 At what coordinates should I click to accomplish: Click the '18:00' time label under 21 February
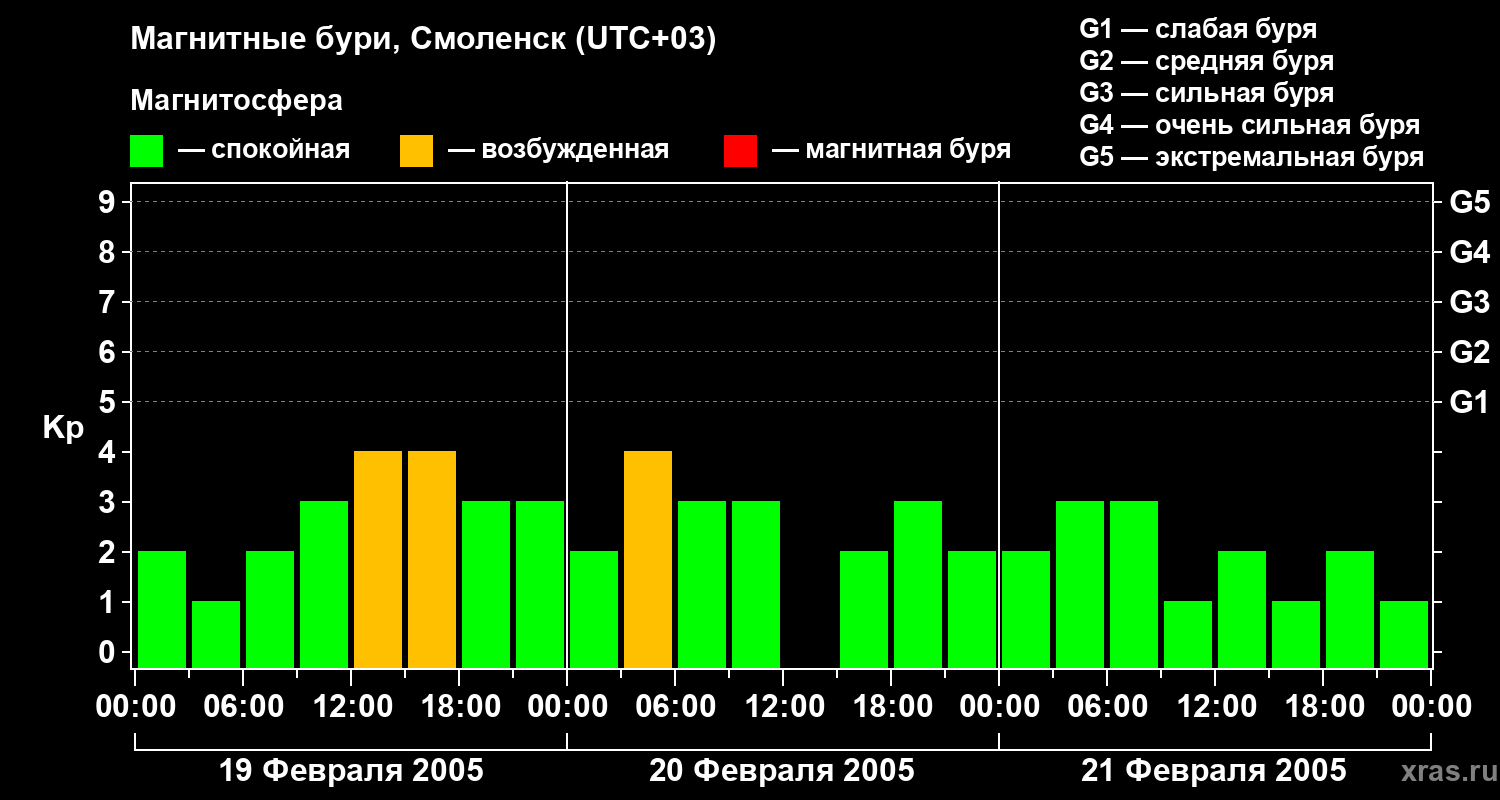[x=1323, y=708]
